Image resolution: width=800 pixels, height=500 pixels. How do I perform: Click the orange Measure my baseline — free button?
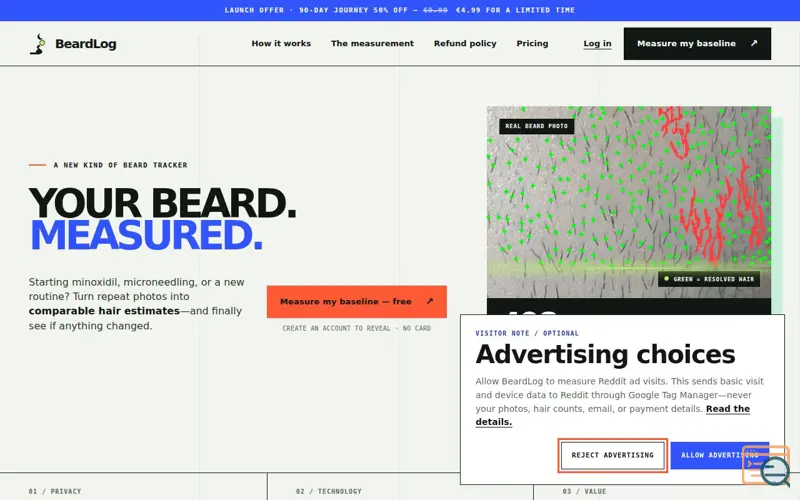(x=357, y=302)
